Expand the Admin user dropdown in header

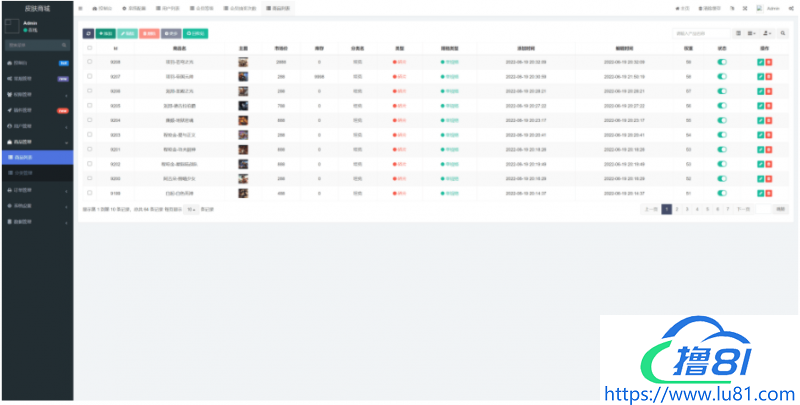pos(767,7)
